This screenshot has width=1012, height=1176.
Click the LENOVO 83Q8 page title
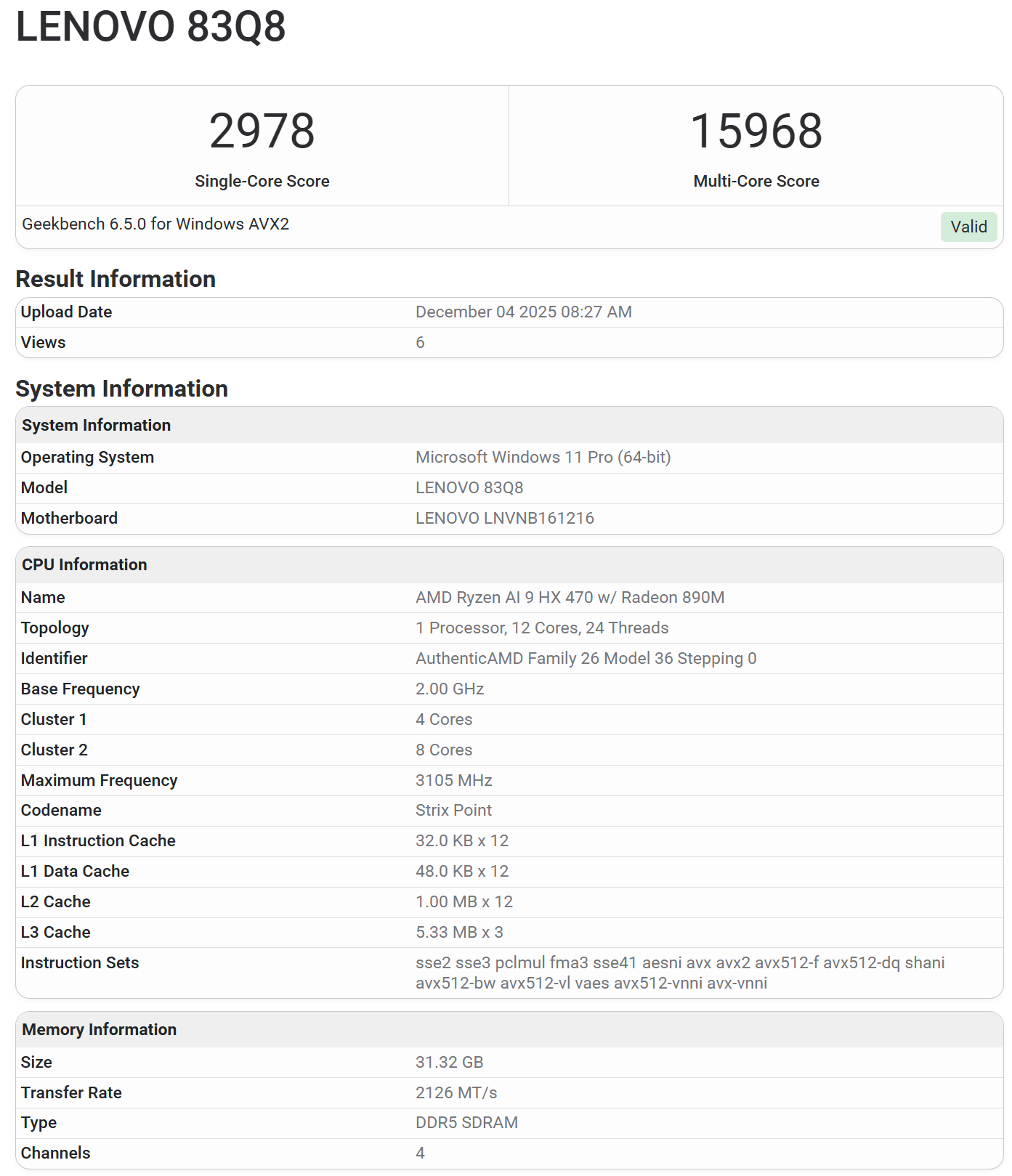pos(150,27)
